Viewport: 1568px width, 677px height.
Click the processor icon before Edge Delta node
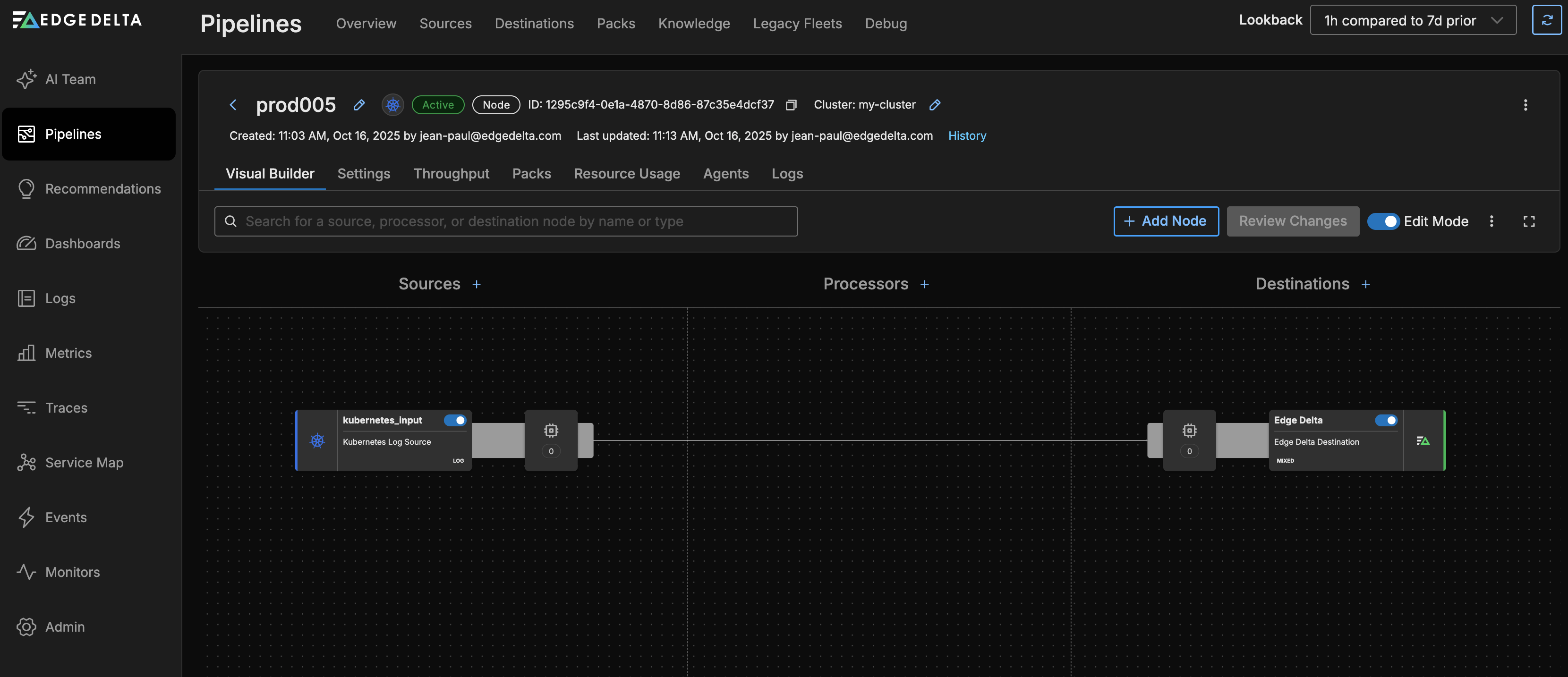coord(1189,431)
